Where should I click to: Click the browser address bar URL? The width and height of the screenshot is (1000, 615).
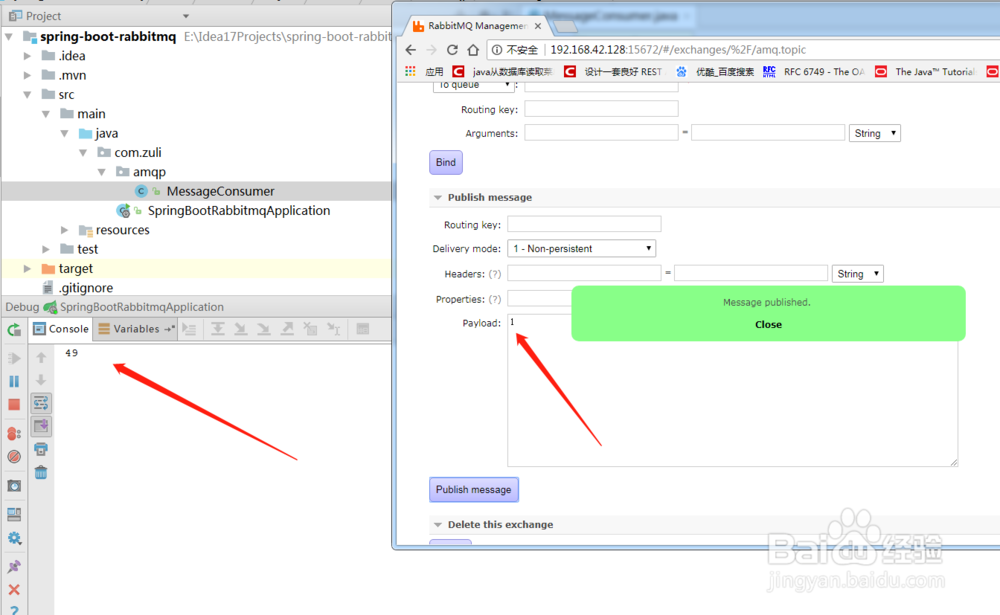[x=678, y=50]
